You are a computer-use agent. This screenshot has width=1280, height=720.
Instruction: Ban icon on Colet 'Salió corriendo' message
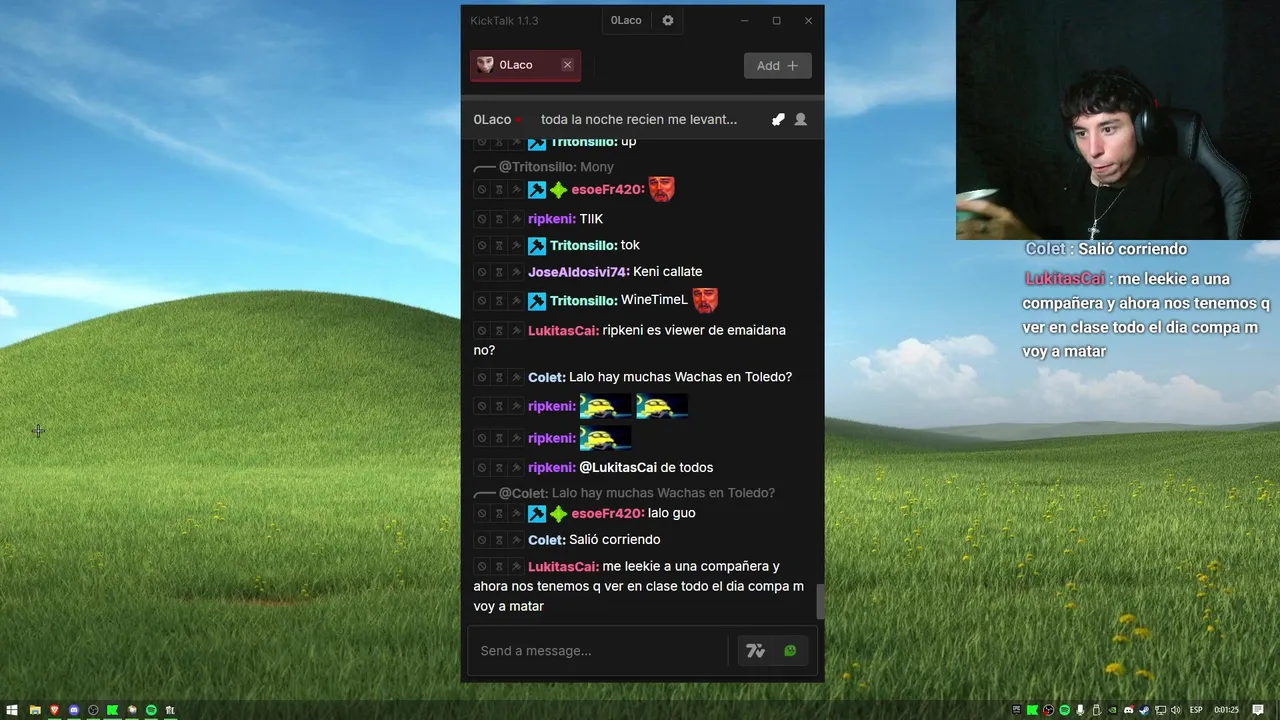[x=481, y=540]
